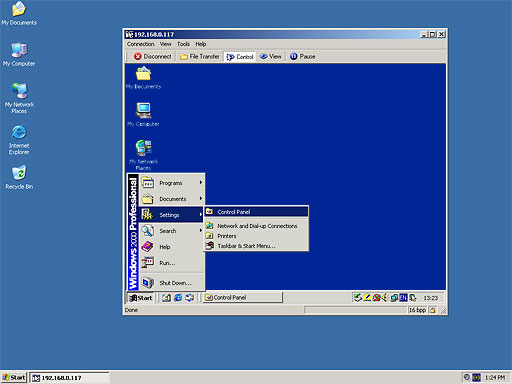Choose Network and Dial-up Connections

tap(256, 226)
